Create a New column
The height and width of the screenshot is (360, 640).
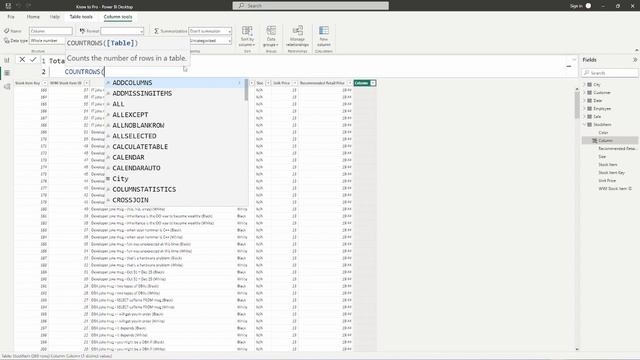(324, 36)
